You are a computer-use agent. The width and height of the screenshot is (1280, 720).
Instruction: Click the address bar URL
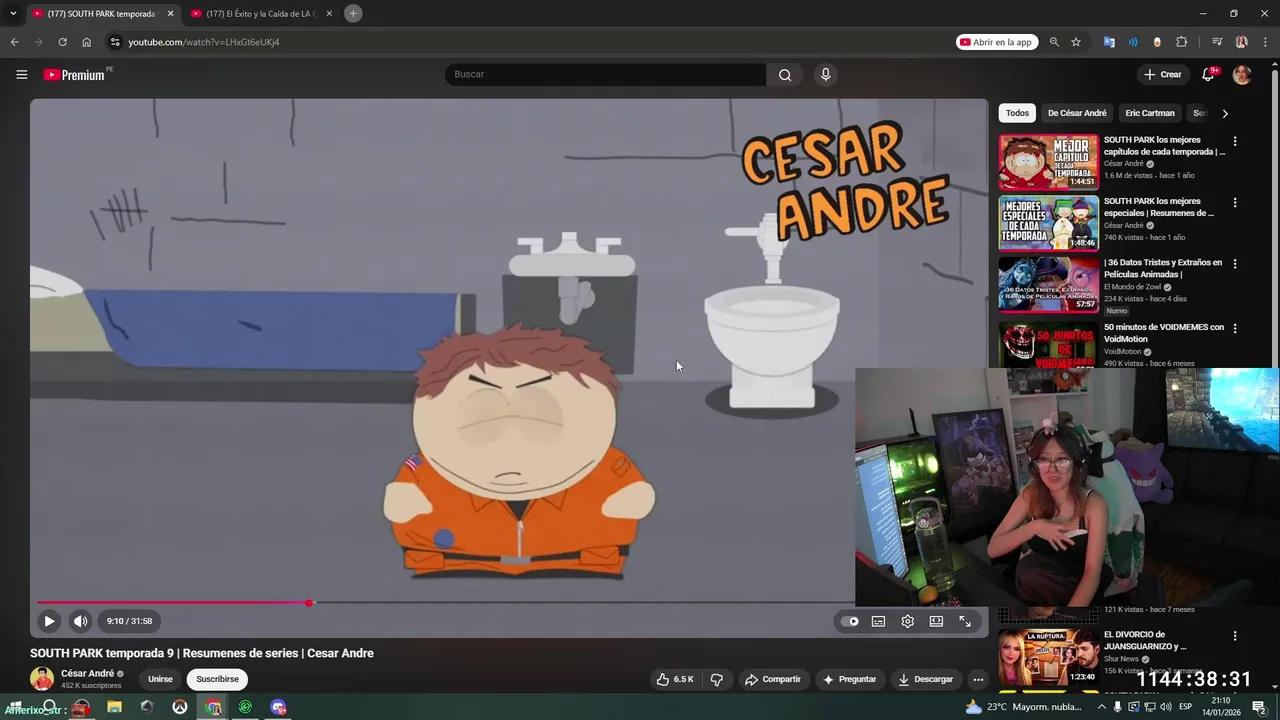(x=204, y=42)
